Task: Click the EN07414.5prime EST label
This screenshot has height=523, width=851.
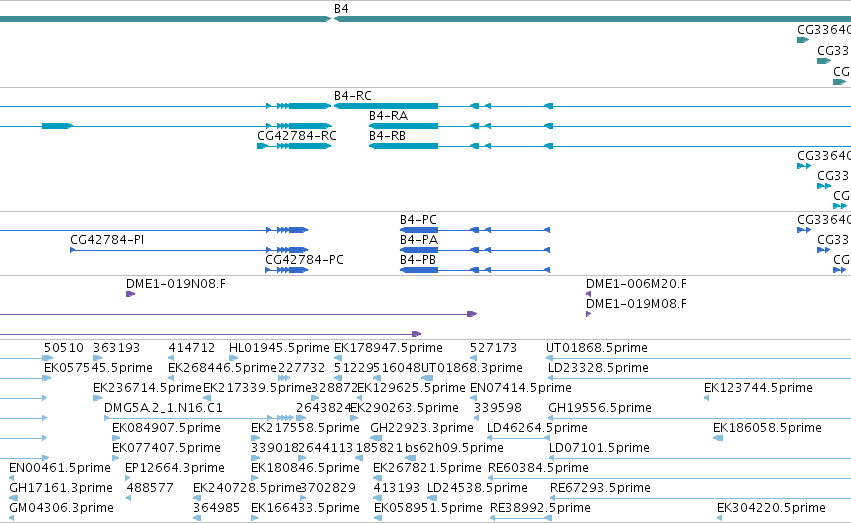Action: coord(520,388)
